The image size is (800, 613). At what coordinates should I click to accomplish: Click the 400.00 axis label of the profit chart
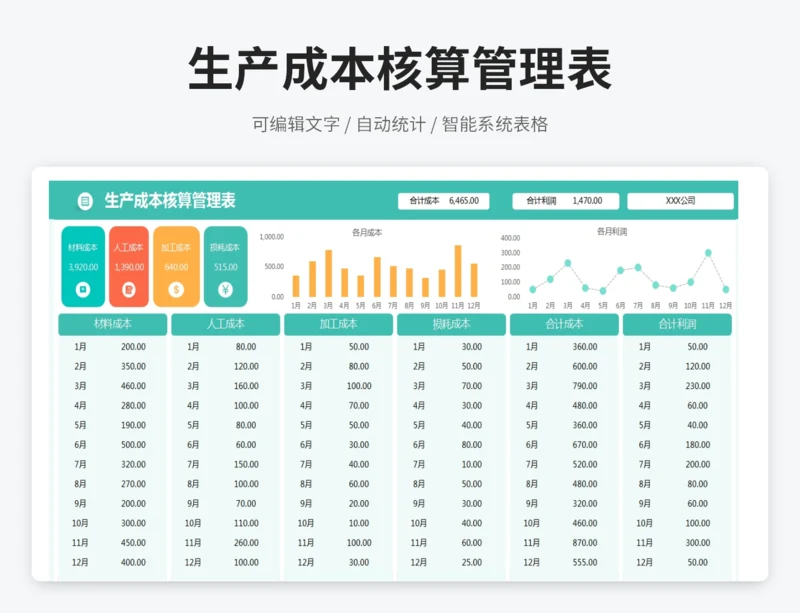[x=510, y=238]
